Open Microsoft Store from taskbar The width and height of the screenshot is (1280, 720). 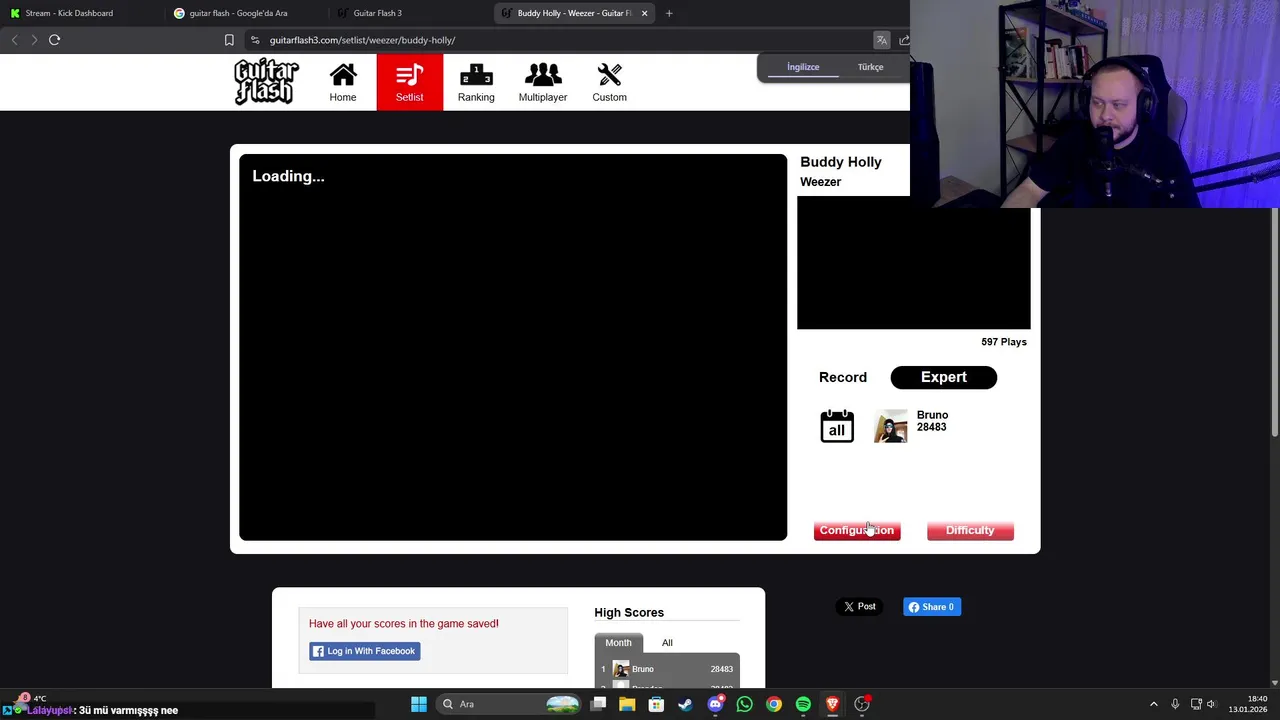coord(656,704)
